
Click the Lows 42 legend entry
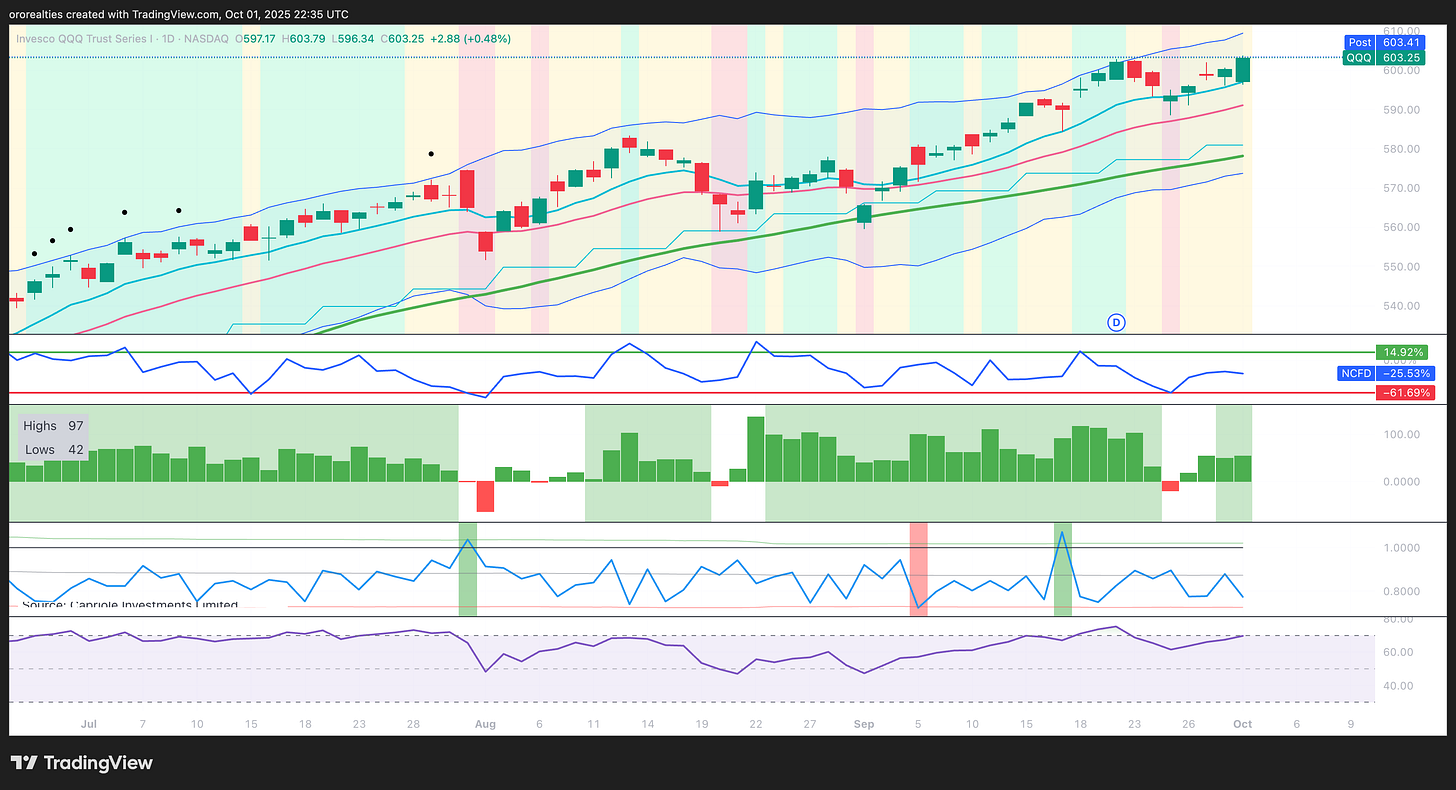[x=53, y=450]
